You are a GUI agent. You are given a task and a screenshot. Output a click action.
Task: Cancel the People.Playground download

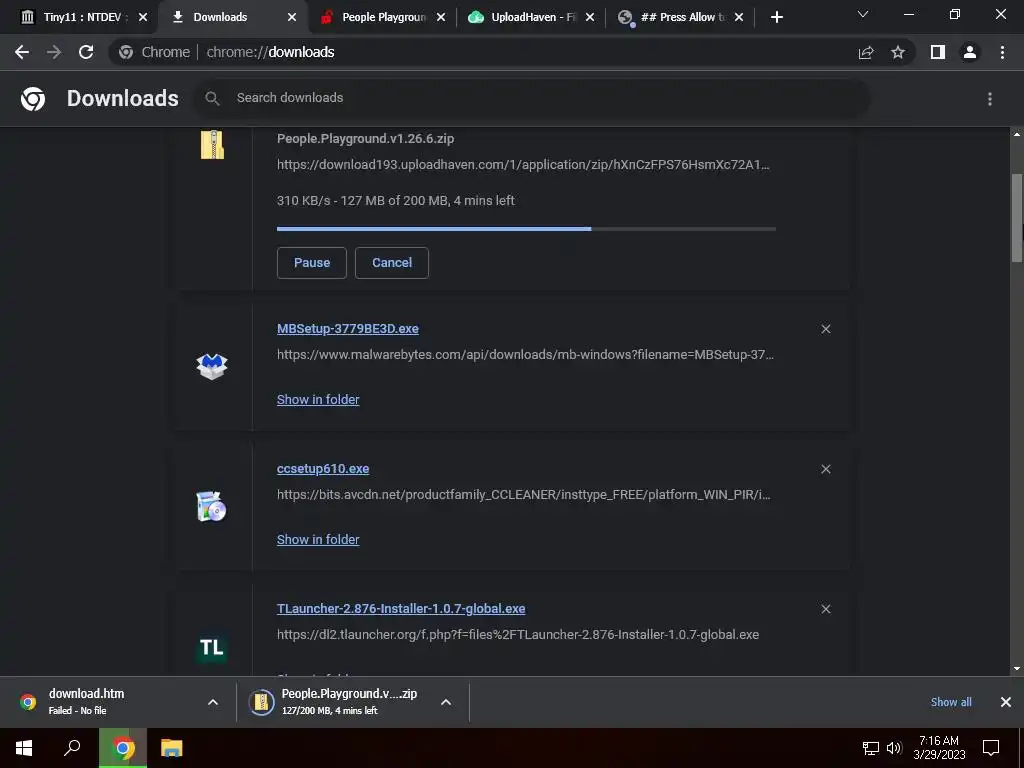point(392,263)
